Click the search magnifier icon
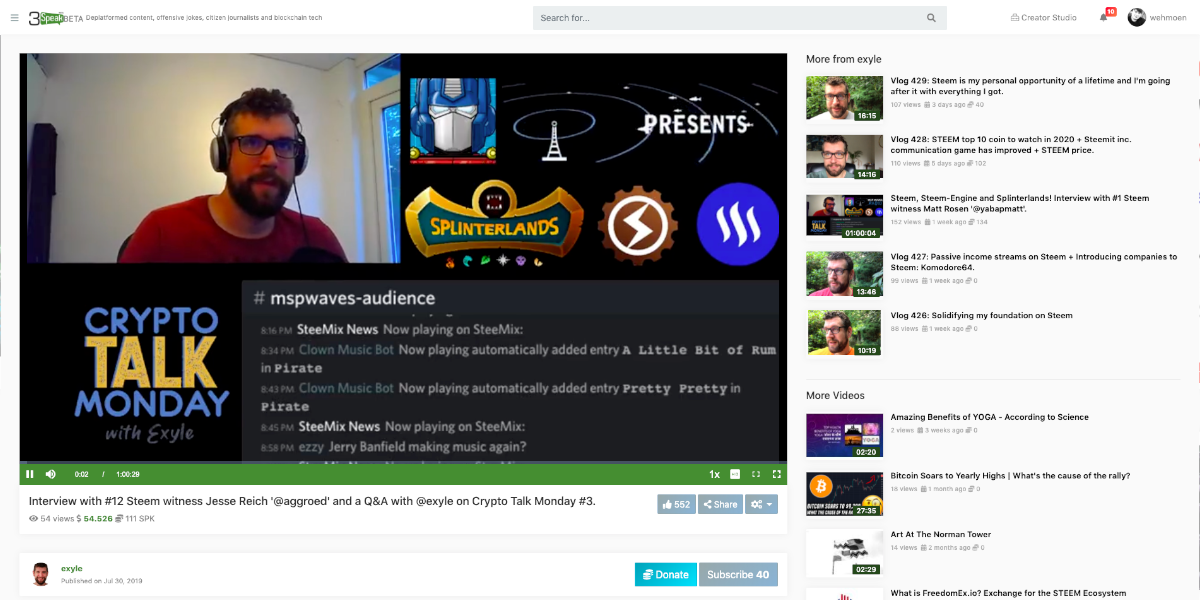This screenshot has width=1200, height=600. [931, 18]
